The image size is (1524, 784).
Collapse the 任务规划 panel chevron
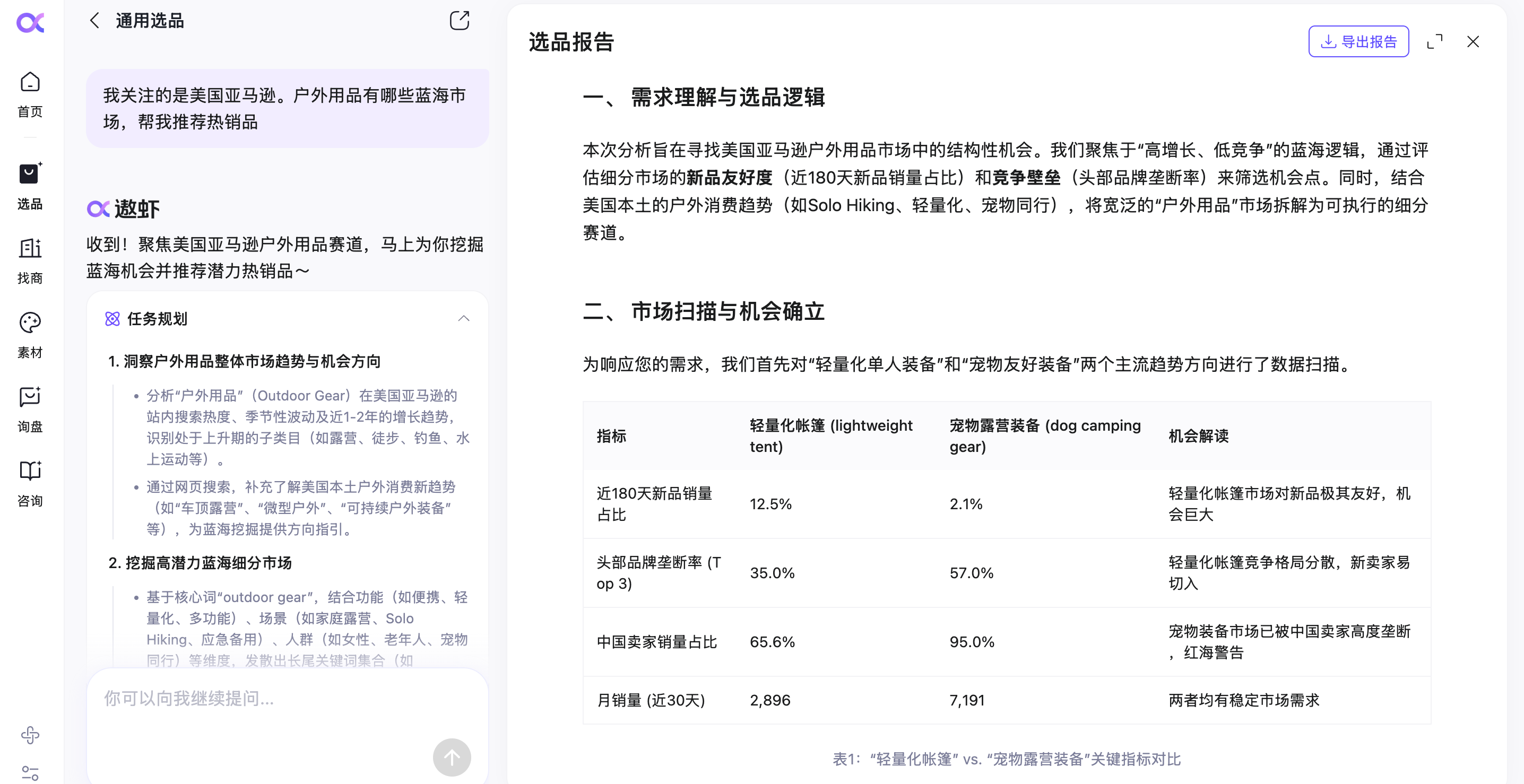point(464,319)
